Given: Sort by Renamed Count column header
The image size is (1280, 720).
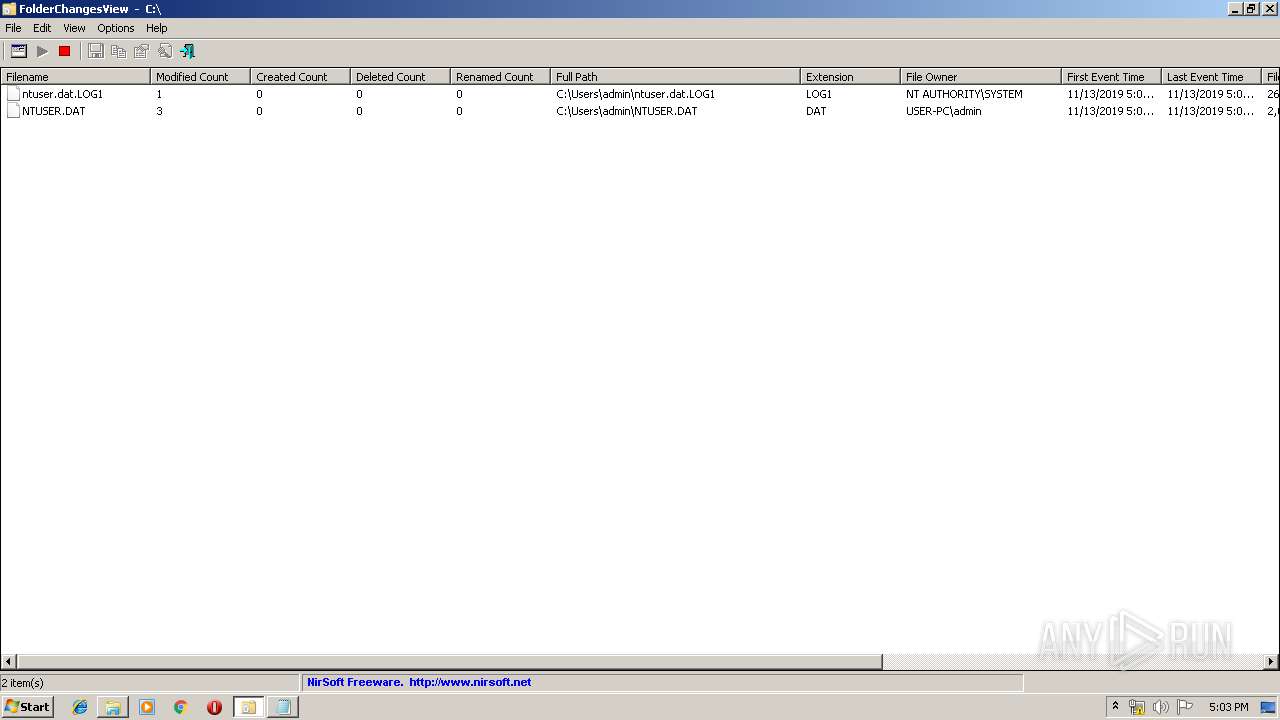Looking at the screenshot, I should [x=500, y=76].
